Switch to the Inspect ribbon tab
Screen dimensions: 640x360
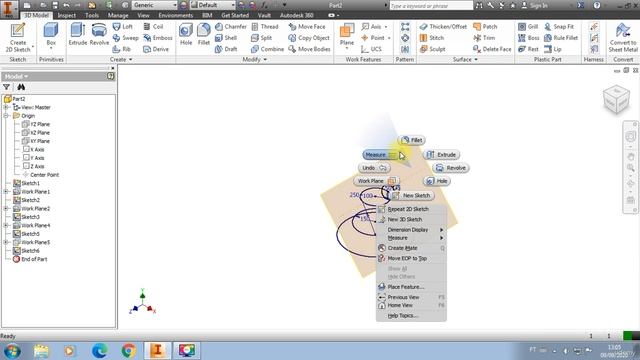pos(67,15)
